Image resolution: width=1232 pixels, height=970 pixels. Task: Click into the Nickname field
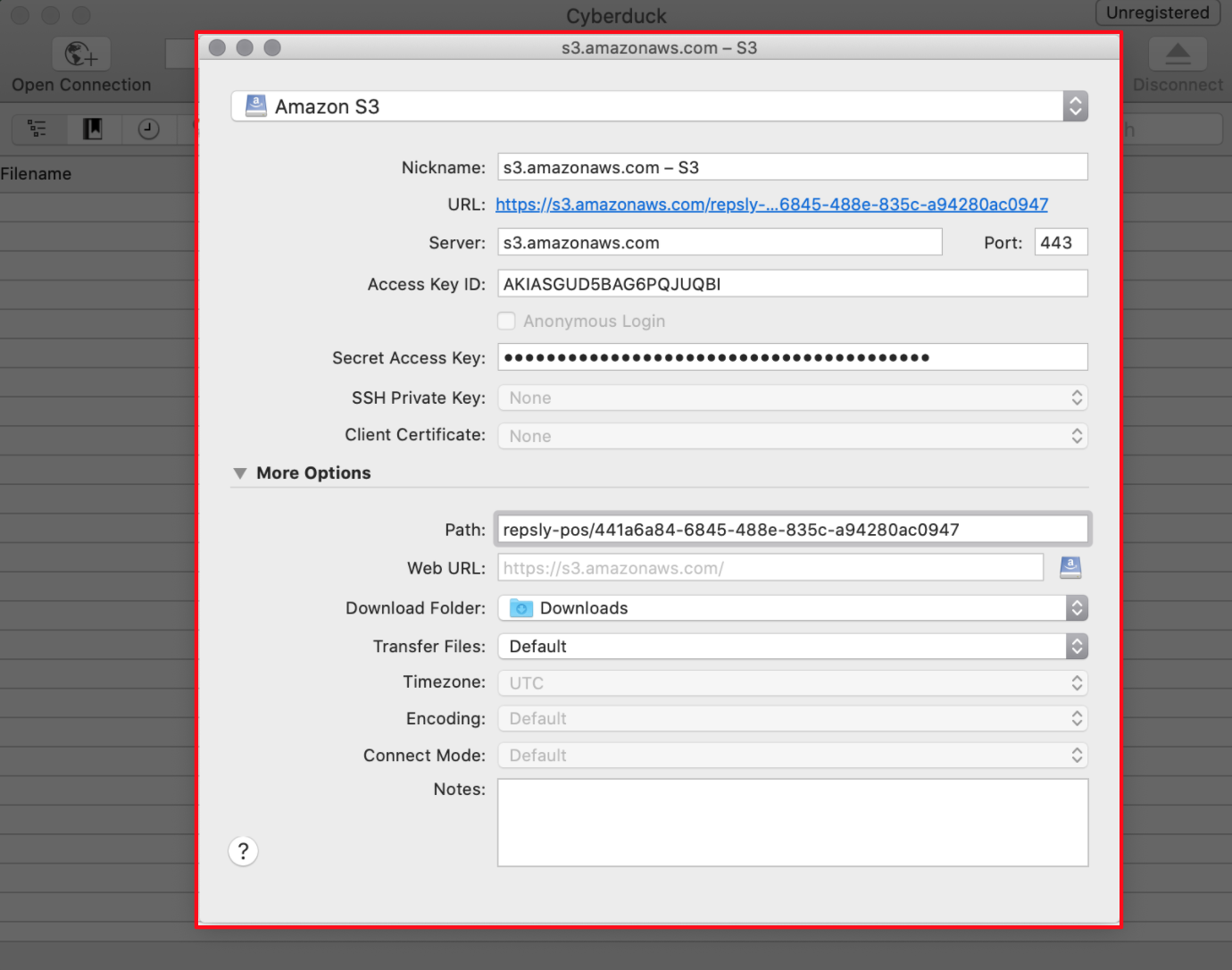793,167
